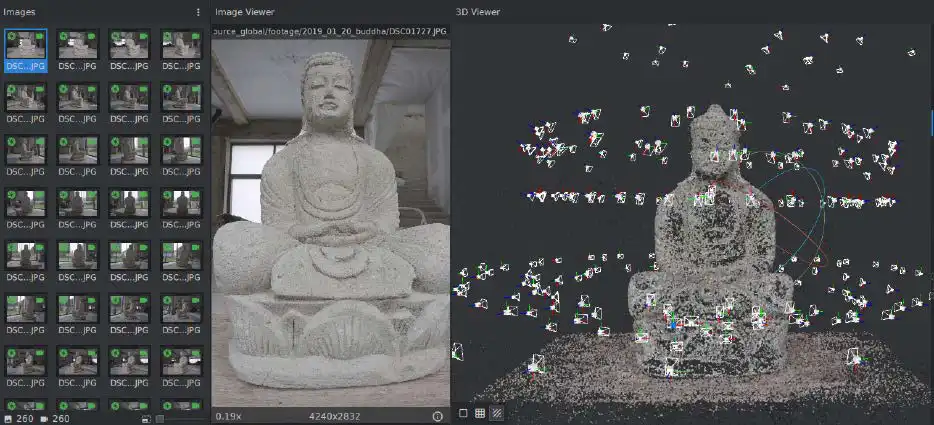Image resolution: width=934 pixels, height=425 pixels.
Task: Click the thumbnail size icon in Images footer
Action: tap(147, 419)
